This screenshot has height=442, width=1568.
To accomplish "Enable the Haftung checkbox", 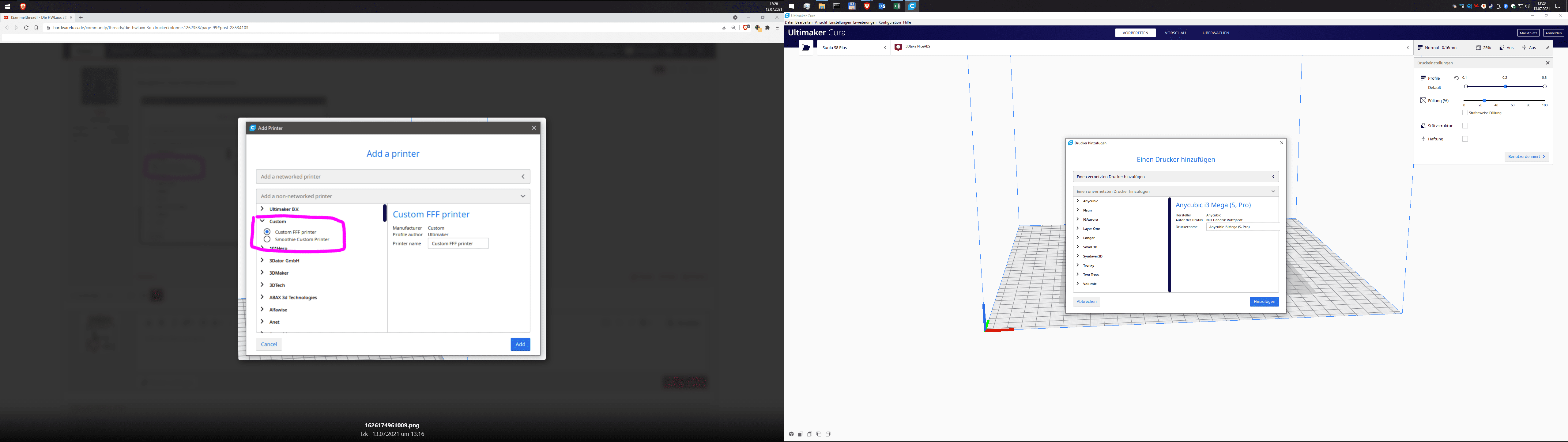I will point(1465,139).
